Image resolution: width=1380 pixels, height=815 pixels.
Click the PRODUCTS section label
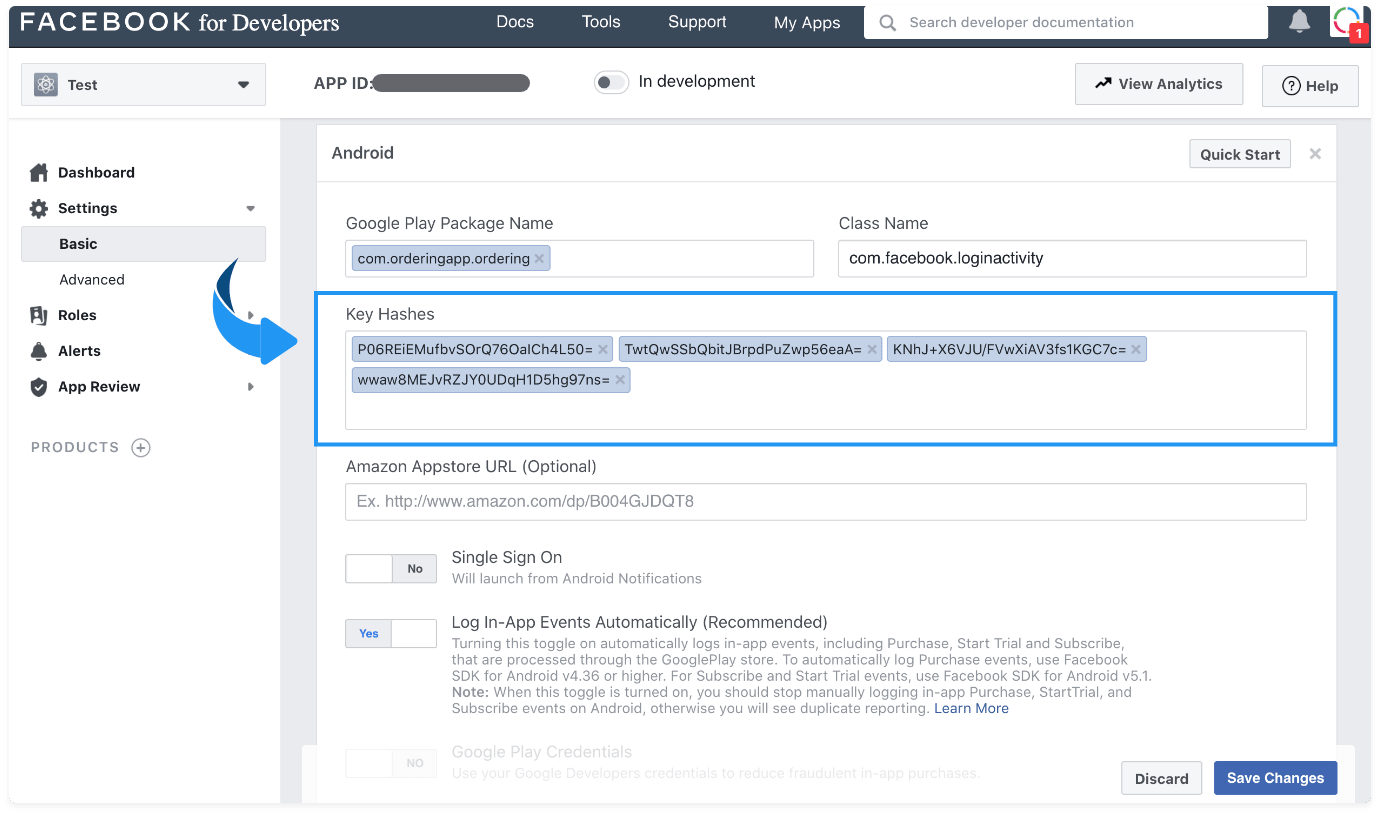point(75,447)
